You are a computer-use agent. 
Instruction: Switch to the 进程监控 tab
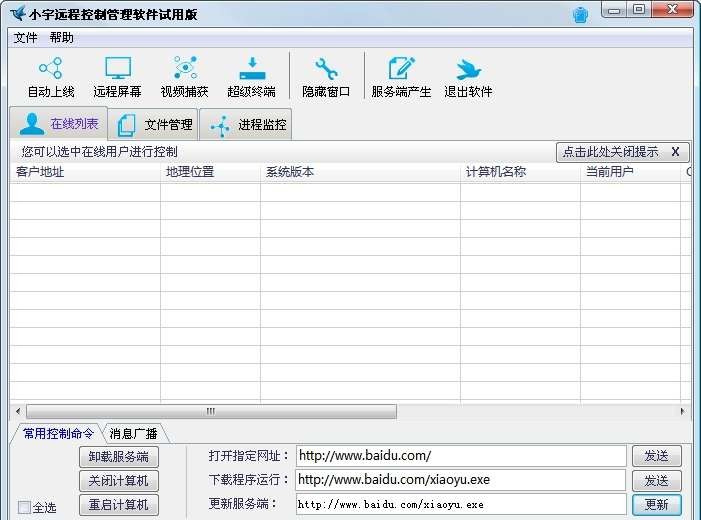(246, 124)
